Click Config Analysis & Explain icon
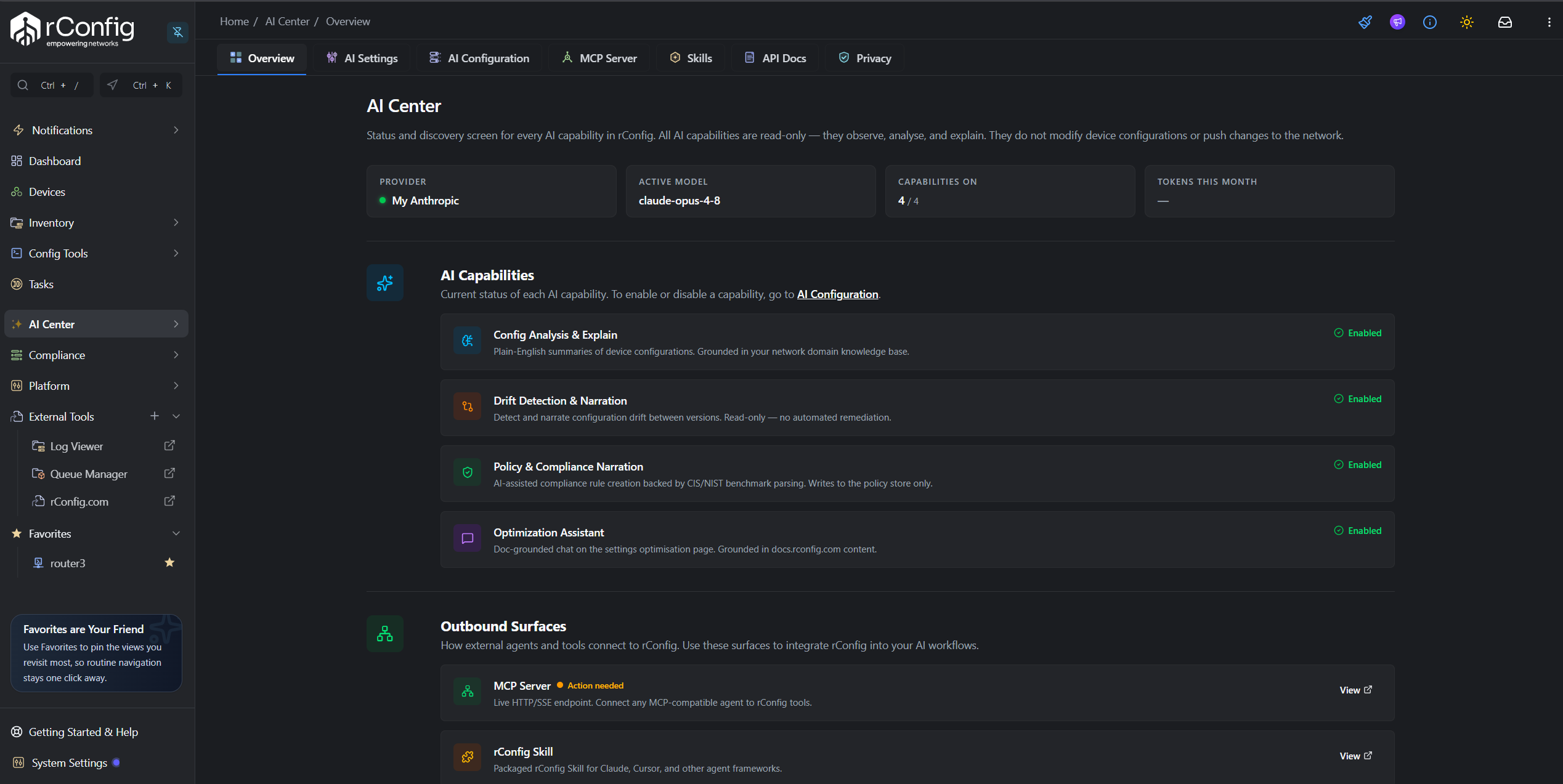Image resolution: width=1563 pixels, height=784 pixels. (467, 341)
